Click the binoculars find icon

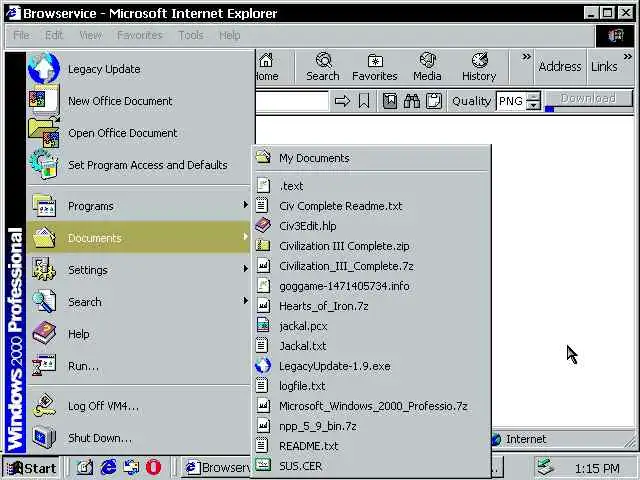[x=412, y=101]
